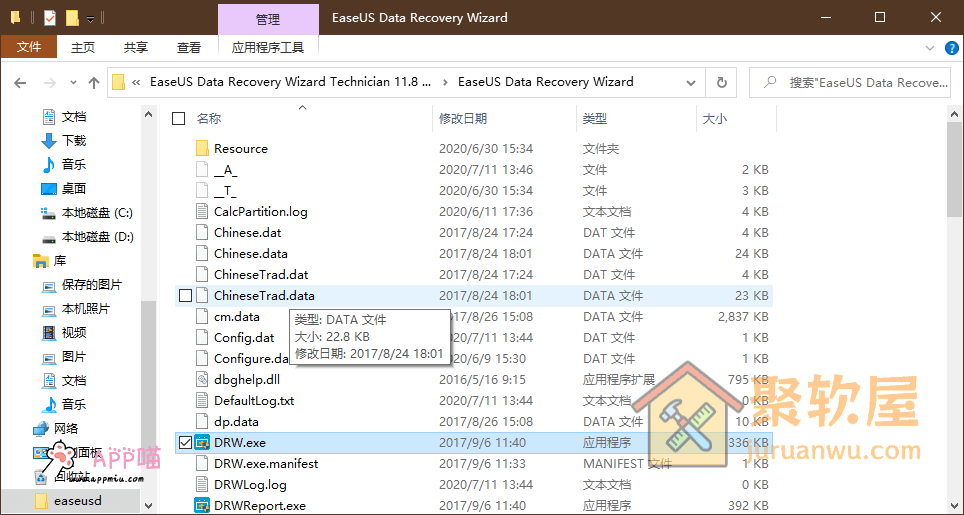
Task: Switch to the 查看 view tab
Action: pos(189,47)
